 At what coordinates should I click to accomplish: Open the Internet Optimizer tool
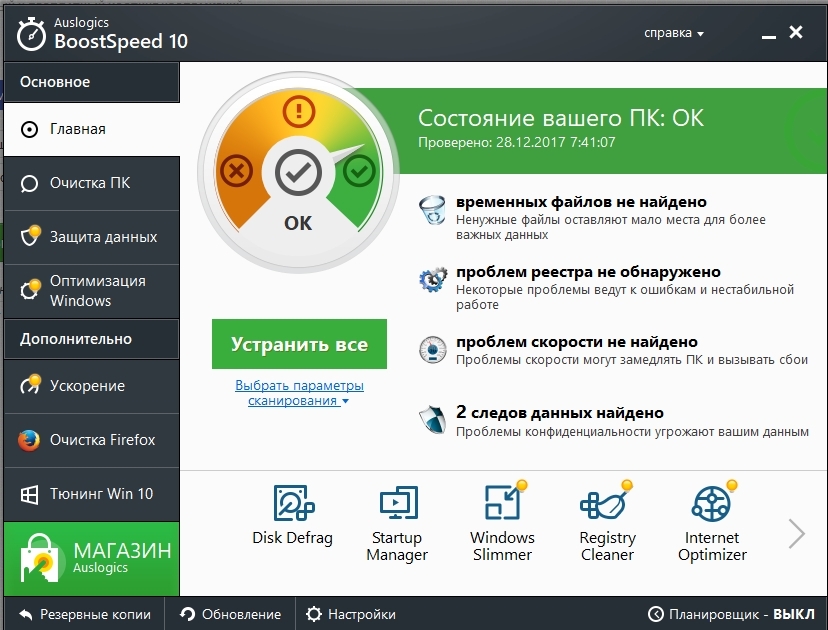(x=712, y=522)
